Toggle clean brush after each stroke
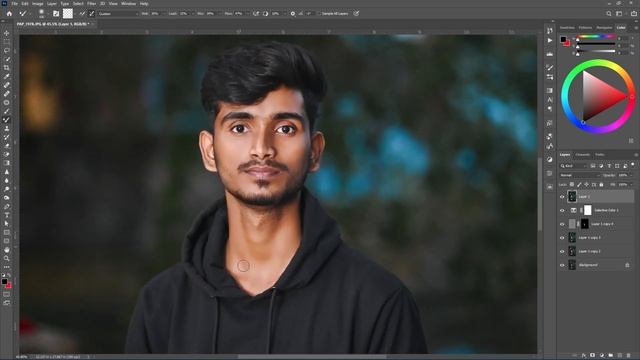640x360 pixels. [92, 13]
